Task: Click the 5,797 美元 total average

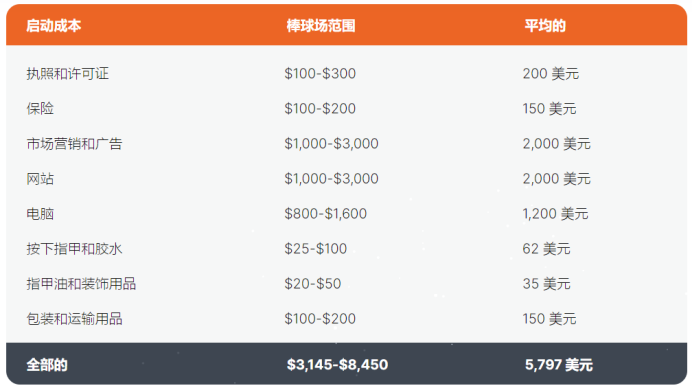Action: [x=559, y=365]
